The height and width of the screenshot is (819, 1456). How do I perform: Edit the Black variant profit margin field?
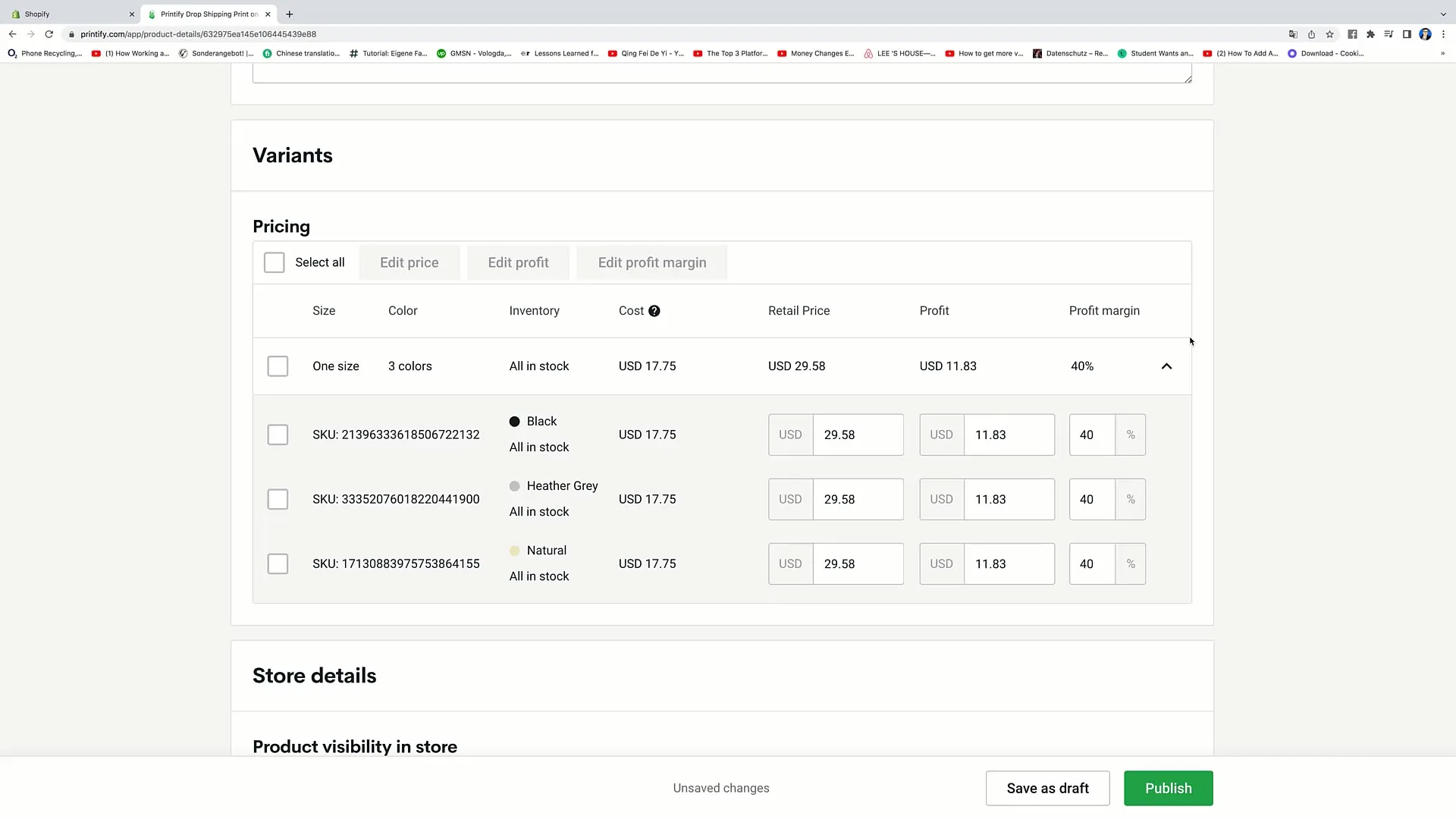click(1092, 435)
